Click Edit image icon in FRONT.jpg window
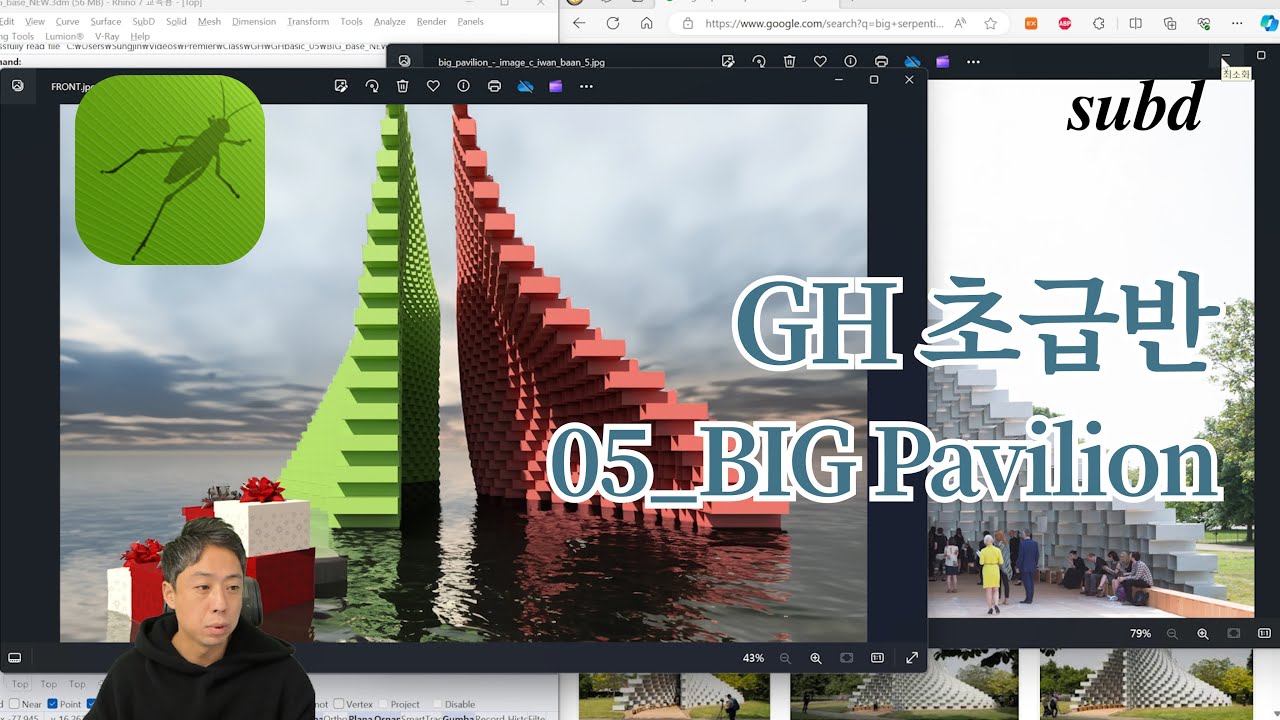The image size is (1280, 720). [341, 86]
